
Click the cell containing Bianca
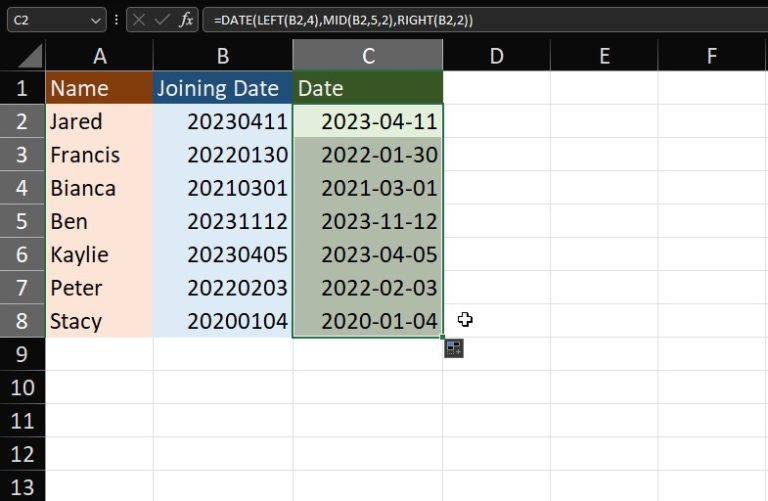99,188
